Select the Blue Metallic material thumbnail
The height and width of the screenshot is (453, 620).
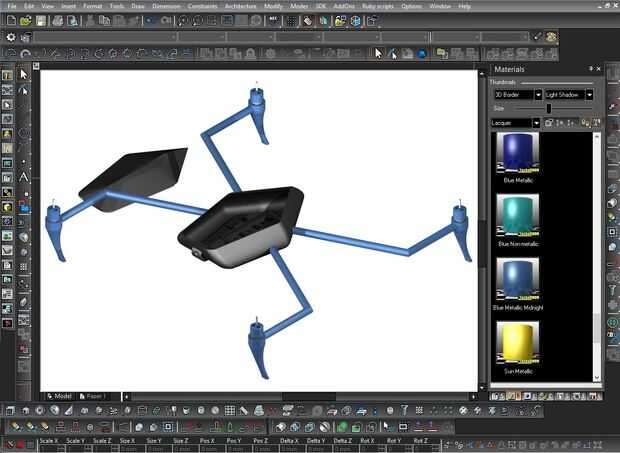[518, 153]
